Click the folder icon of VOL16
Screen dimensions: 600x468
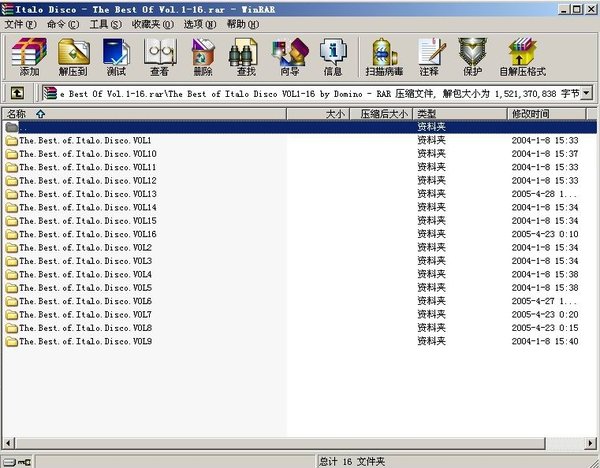[12, 234]
